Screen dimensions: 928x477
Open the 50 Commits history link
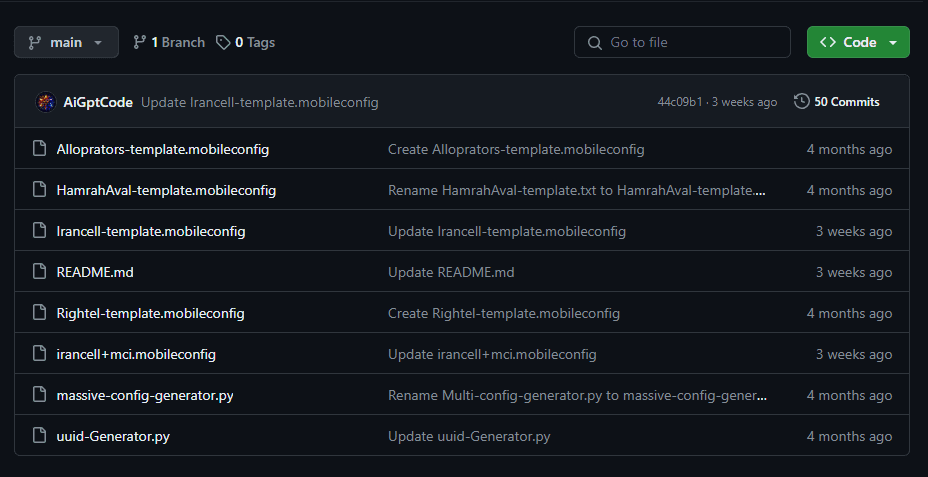[837, 102]
